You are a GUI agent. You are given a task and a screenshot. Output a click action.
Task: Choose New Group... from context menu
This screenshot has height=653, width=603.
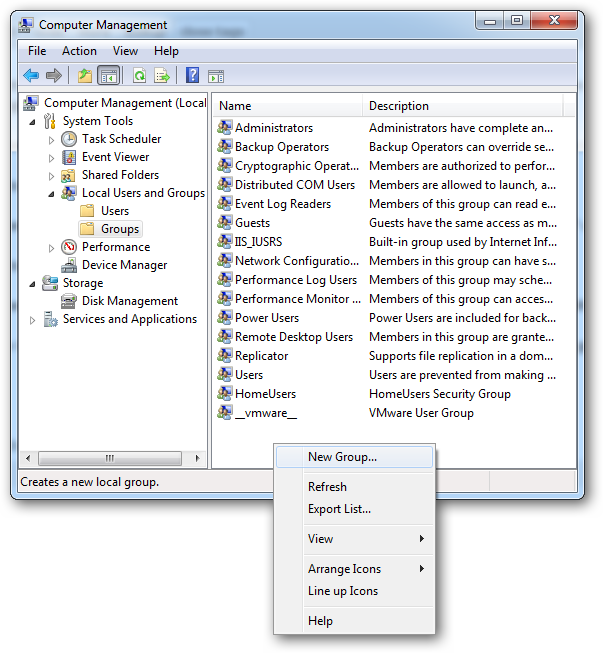354,457
